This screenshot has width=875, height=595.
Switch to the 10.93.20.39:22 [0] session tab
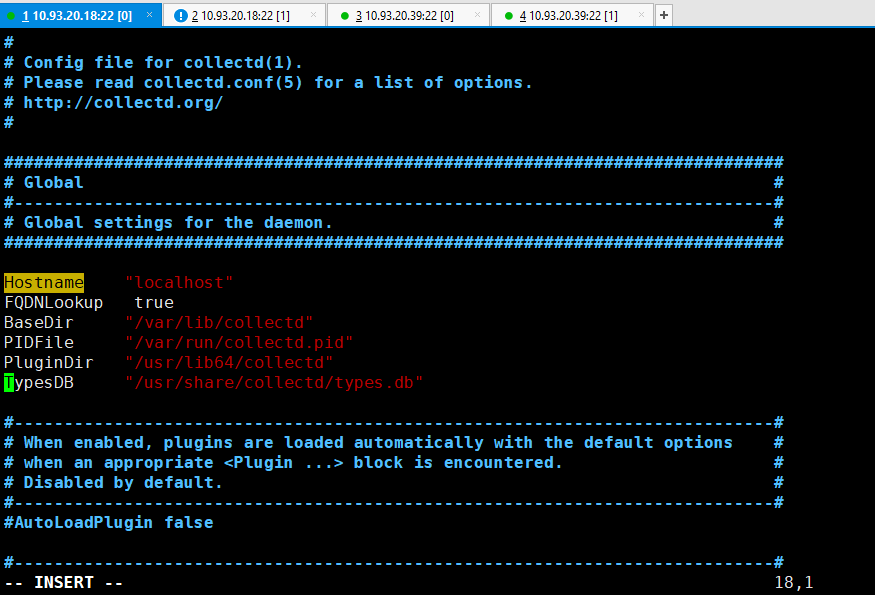point(410,16)
